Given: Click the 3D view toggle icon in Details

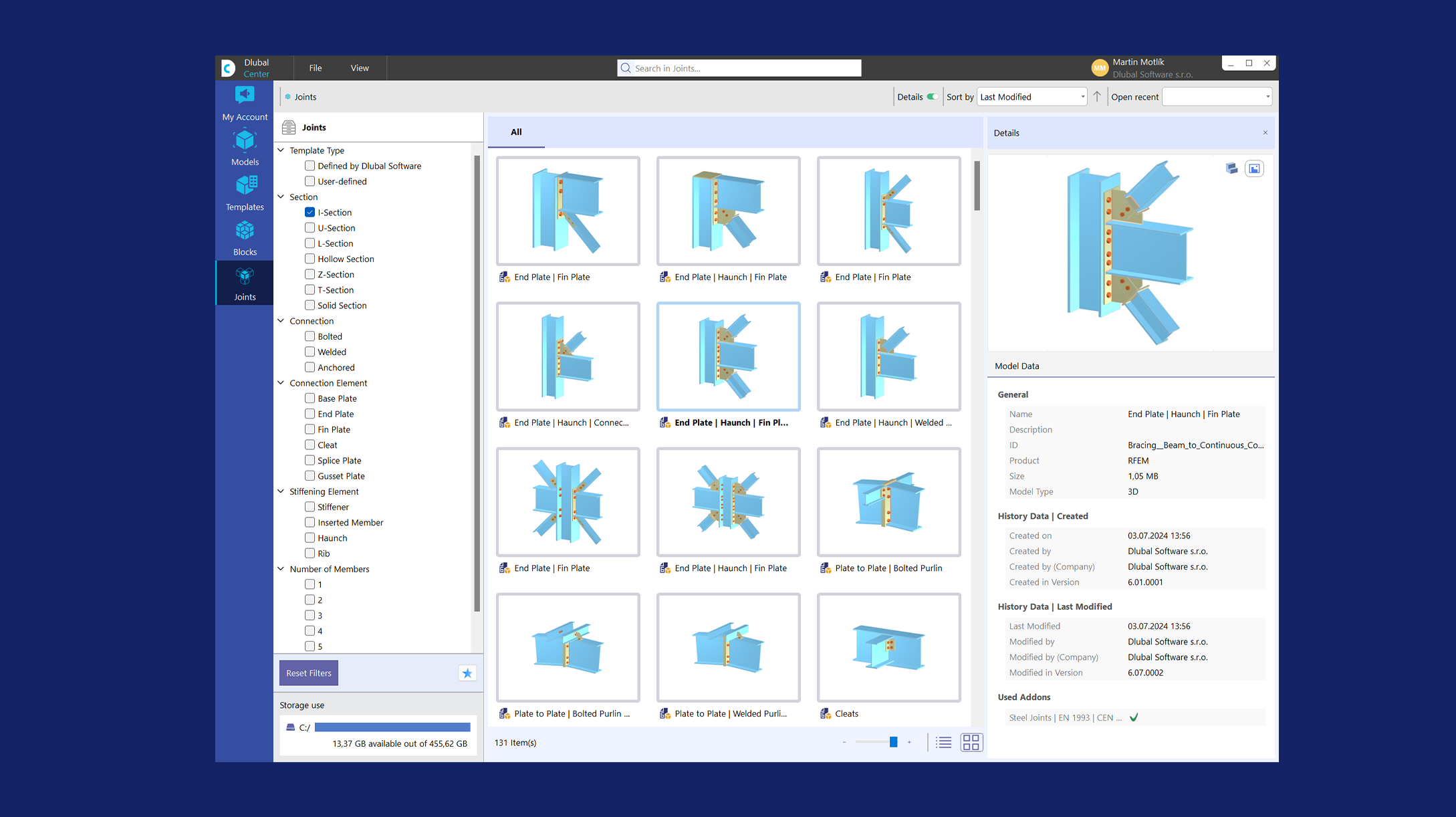Looking at the screenshot, I should tap(1232, 168).
